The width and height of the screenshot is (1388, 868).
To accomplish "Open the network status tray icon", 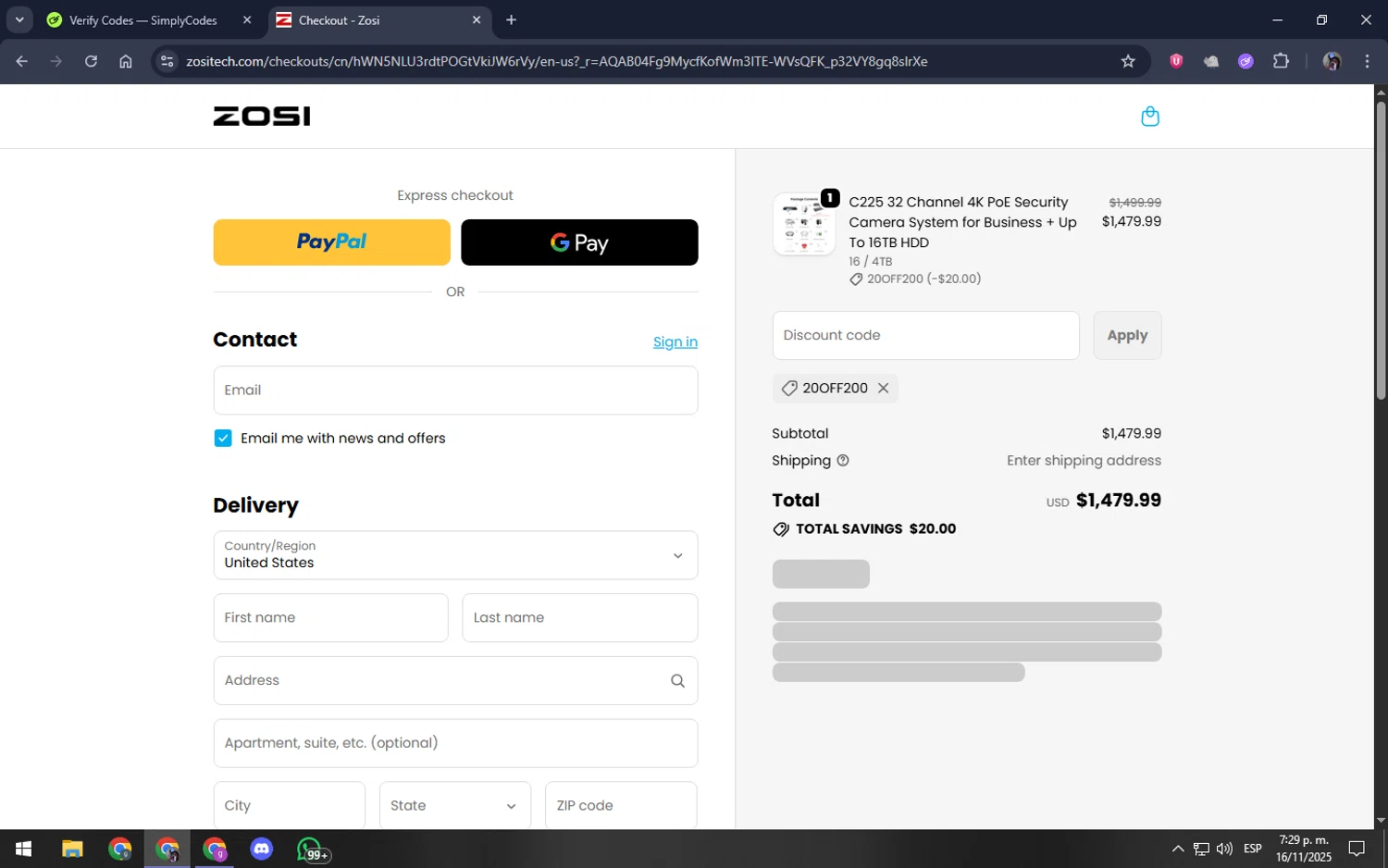I will coord(1201,849).
